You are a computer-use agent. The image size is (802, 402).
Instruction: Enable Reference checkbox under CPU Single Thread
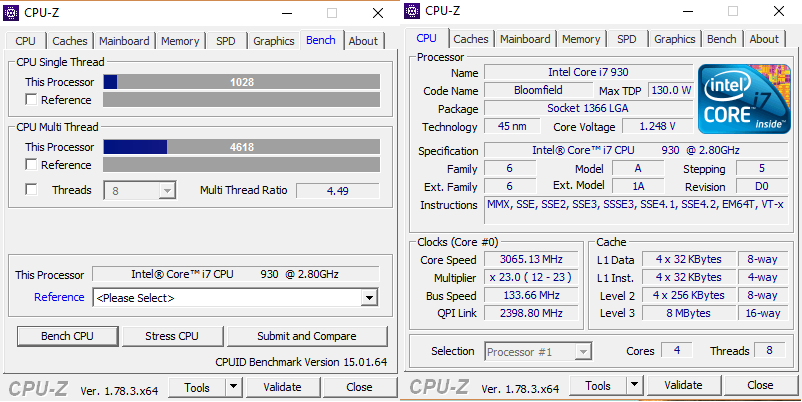point(32,100)
